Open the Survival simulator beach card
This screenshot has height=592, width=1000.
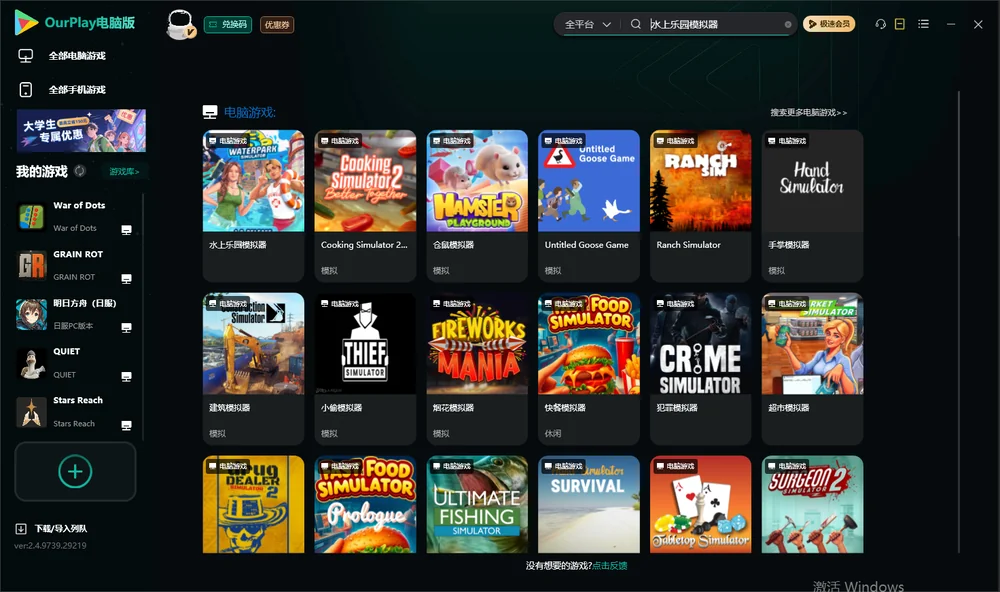(589, 504)
